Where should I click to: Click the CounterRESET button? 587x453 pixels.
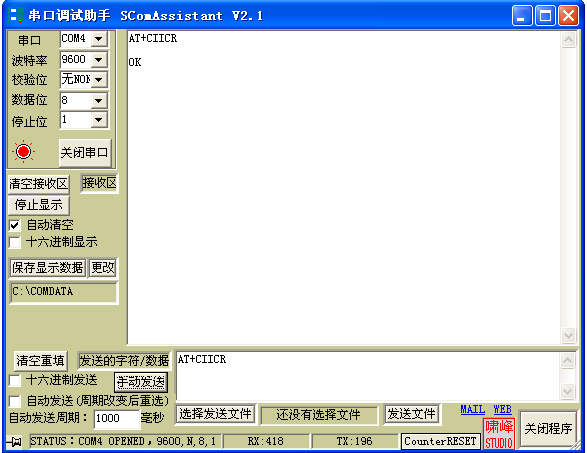tap(440, 441)
